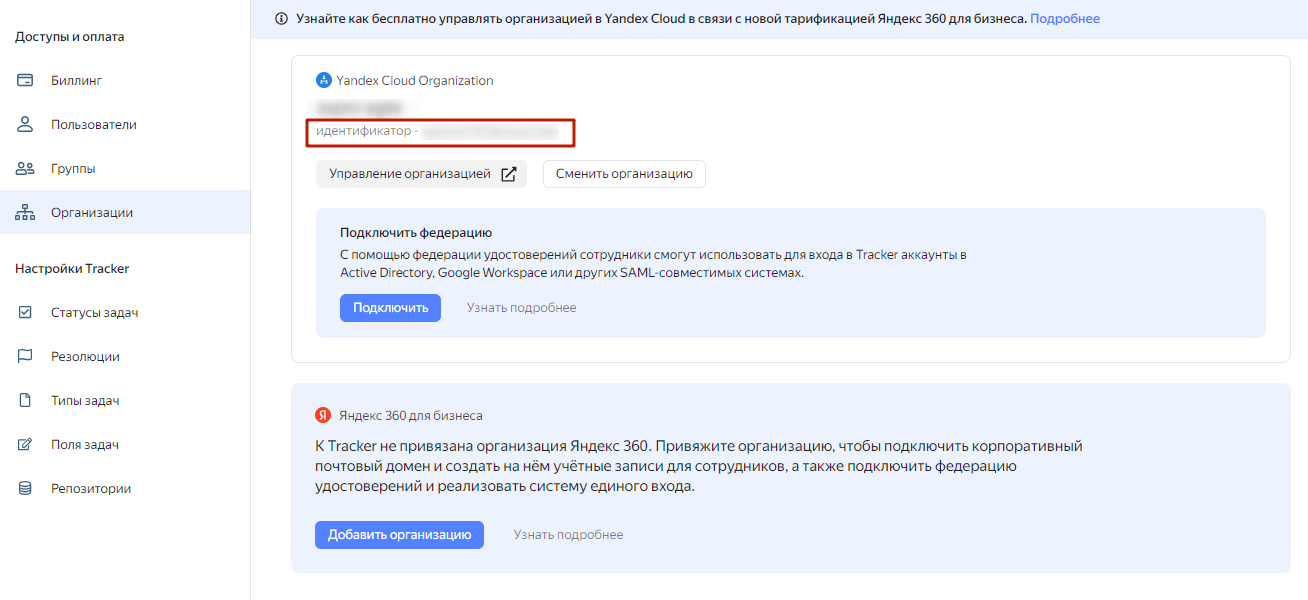1308x600 pixels.
Task: Click Узнать подробнее near Добавить организацию
Action: tap(568, 535)
